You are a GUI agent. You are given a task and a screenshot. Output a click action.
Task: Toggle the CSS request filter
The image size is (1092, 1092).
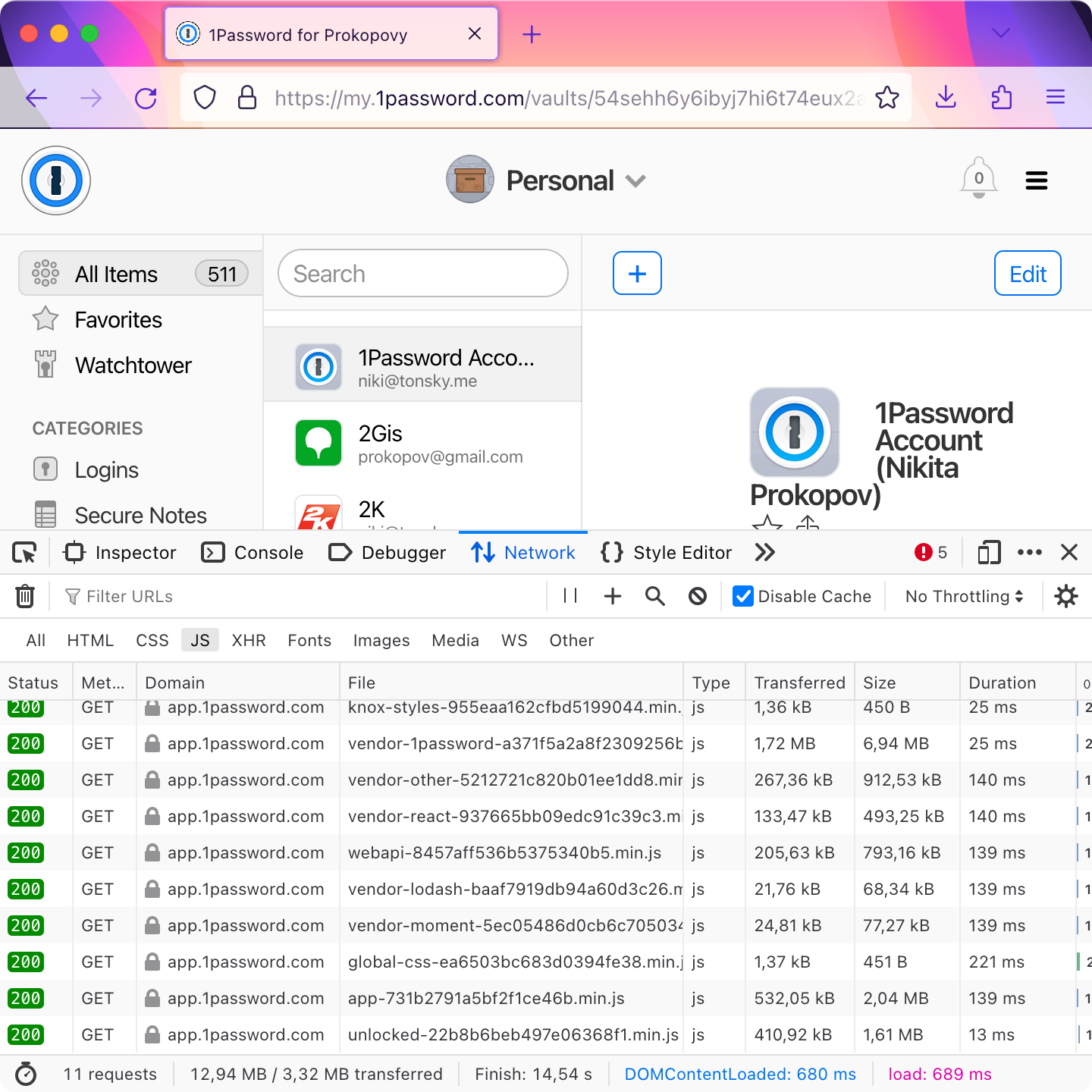tap(152, 641)
